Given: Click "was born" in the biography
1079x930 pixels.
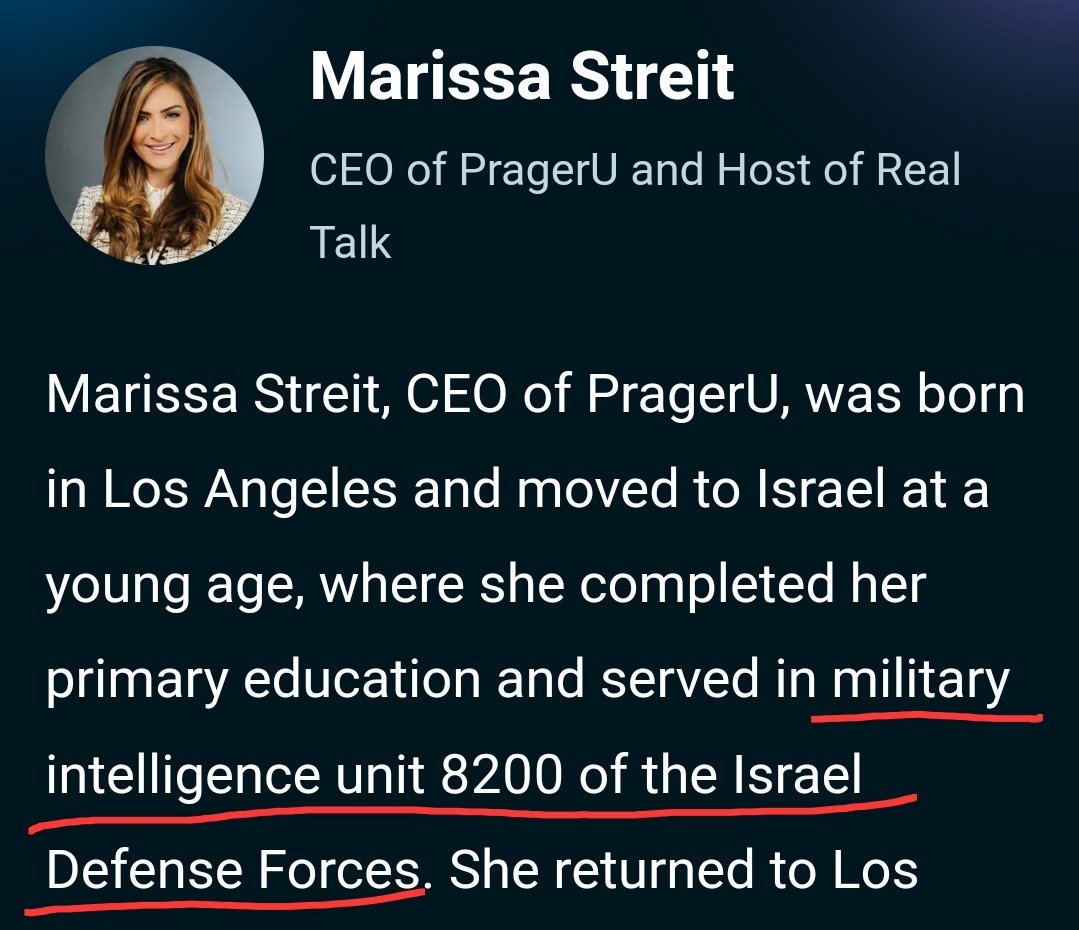Looking at the screenshot, I should tap(915, 396).
